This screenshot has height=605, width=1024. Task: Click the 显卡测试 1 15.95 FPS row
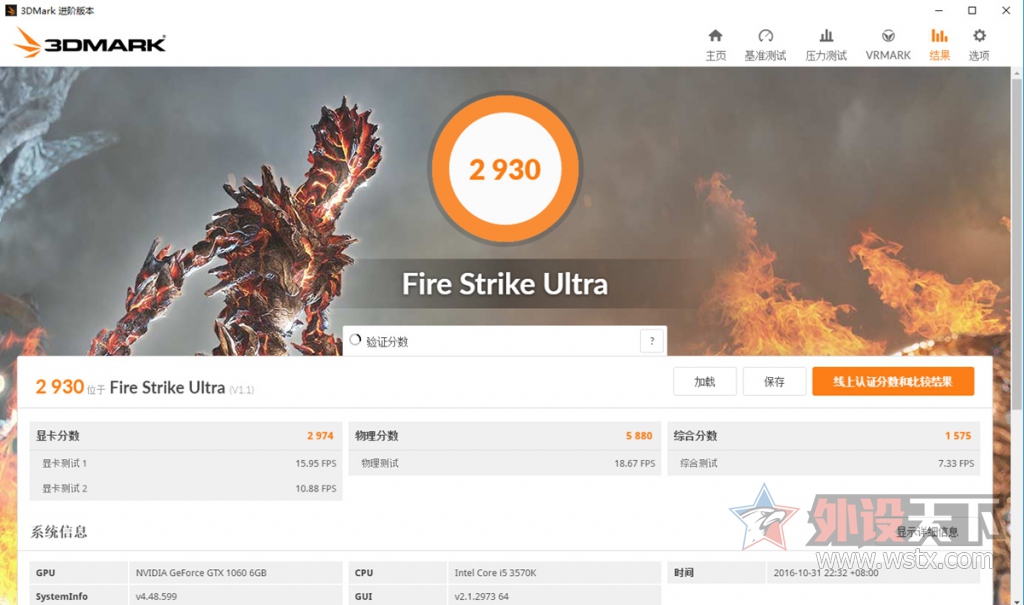[185, 463]
